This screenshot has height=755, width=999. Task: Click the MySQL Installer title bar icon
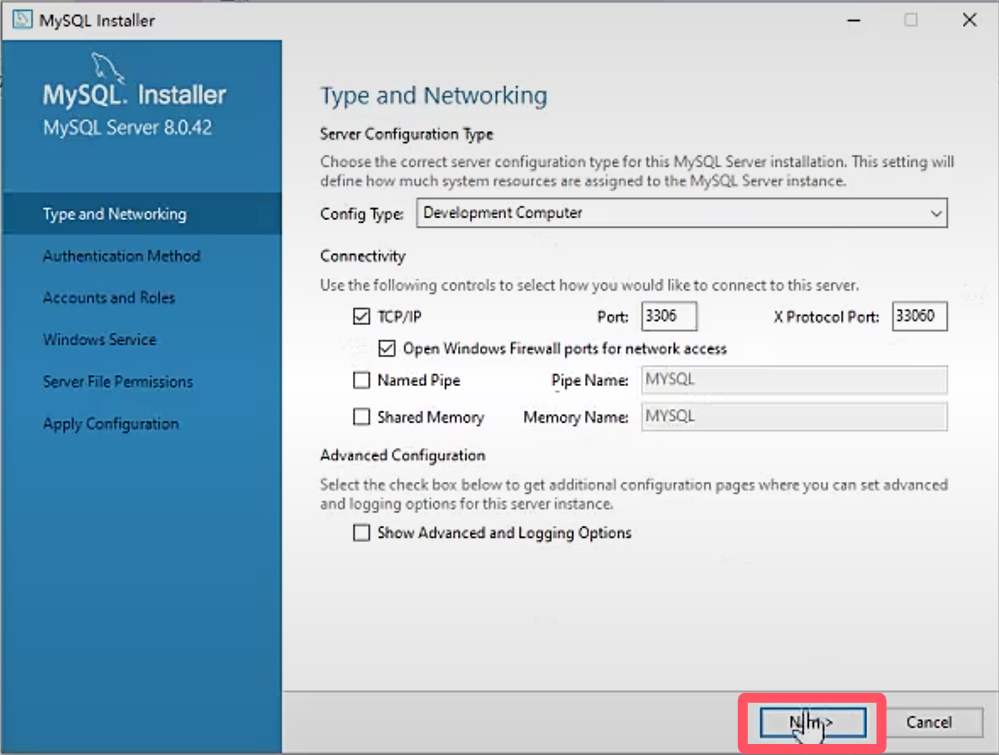(x=22, y=20)
